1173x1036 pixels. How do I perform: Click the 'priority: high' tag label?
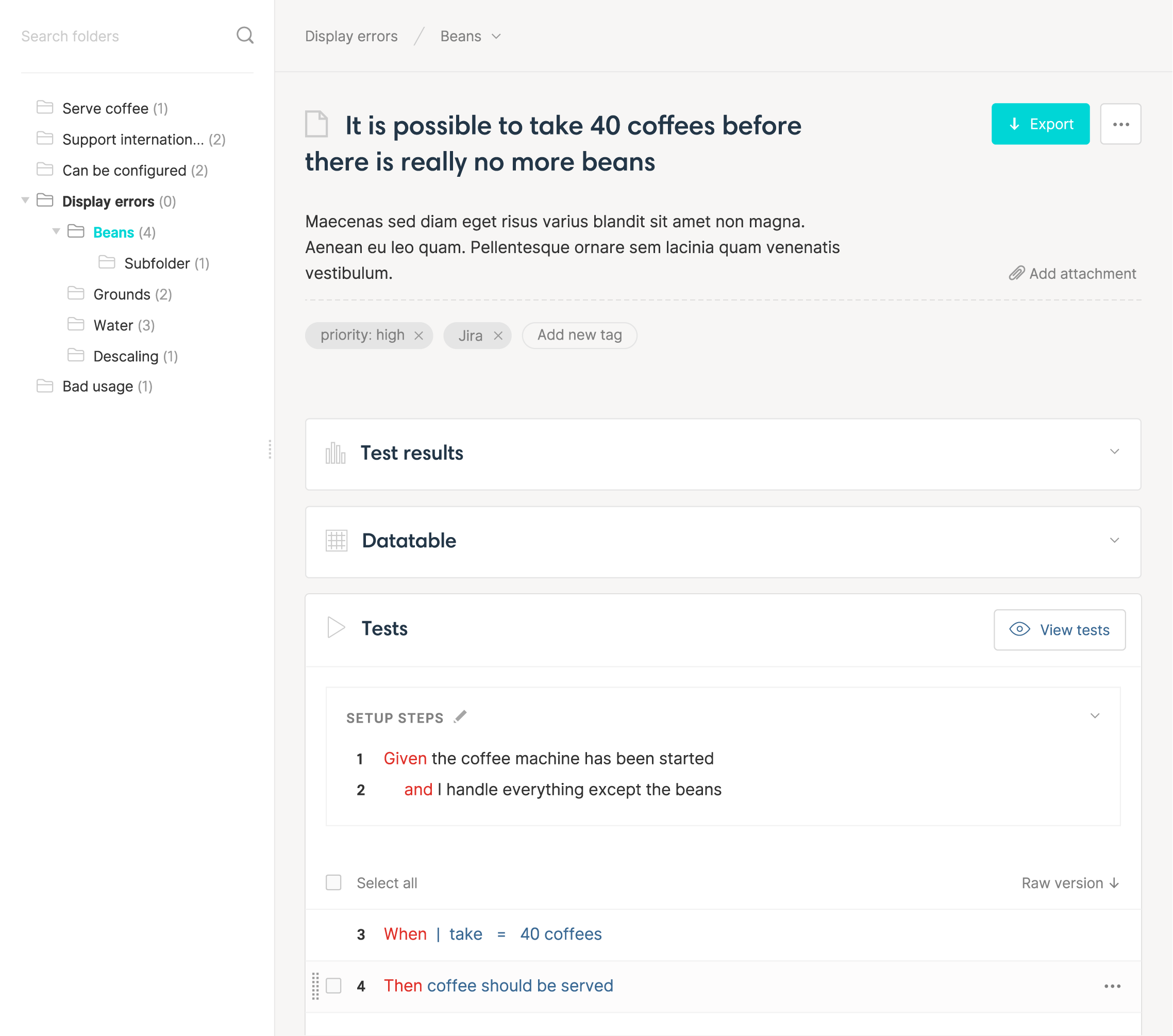click(362, 335)
